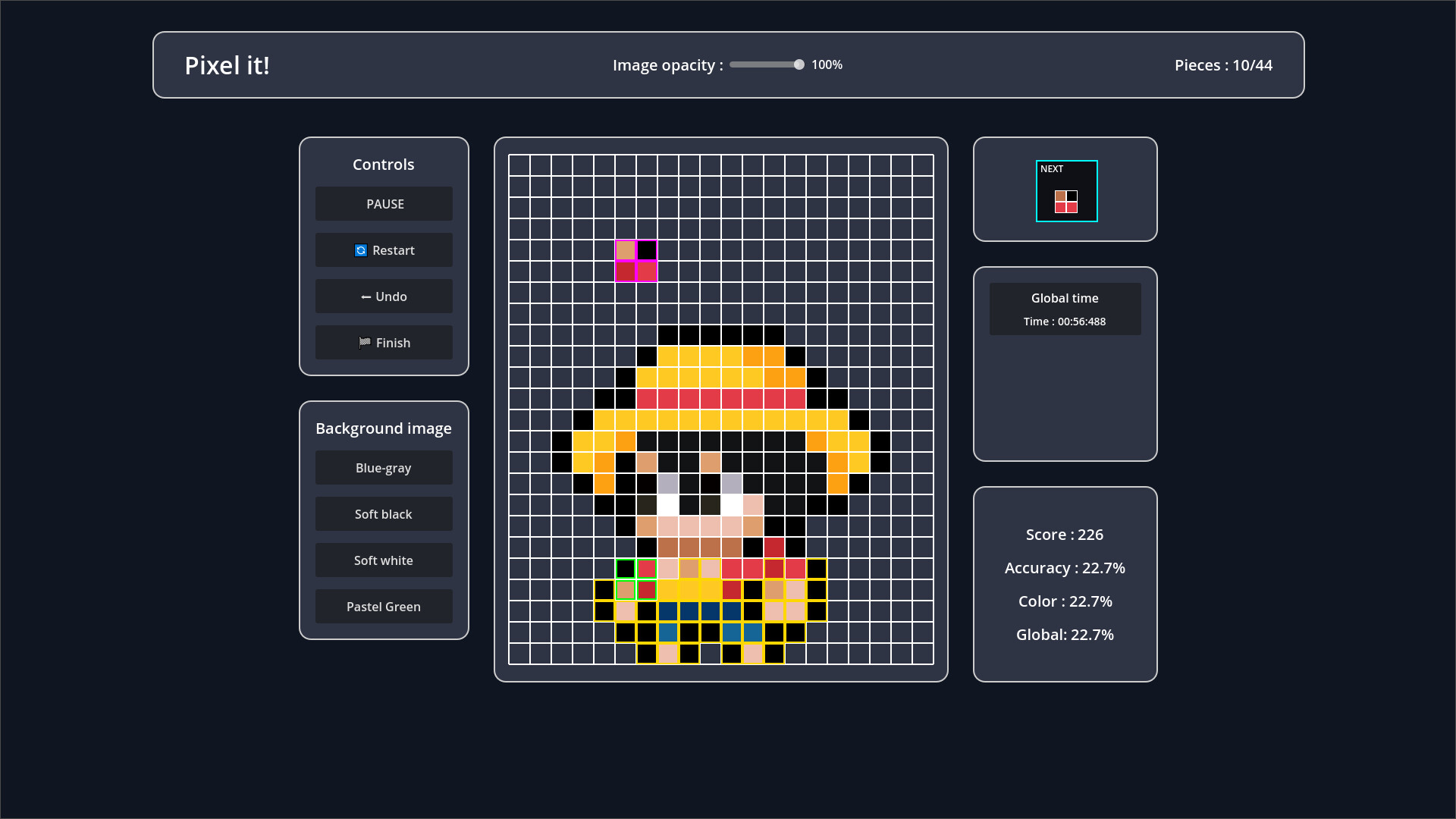
Task: Apply the Pastel Green background
Action: point(384,606)
